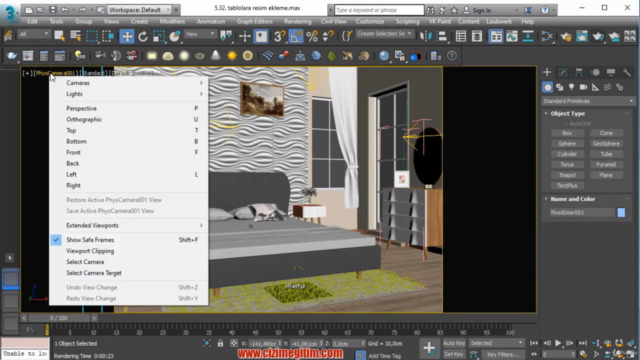Click the GeoSphere button

point(606,144)
